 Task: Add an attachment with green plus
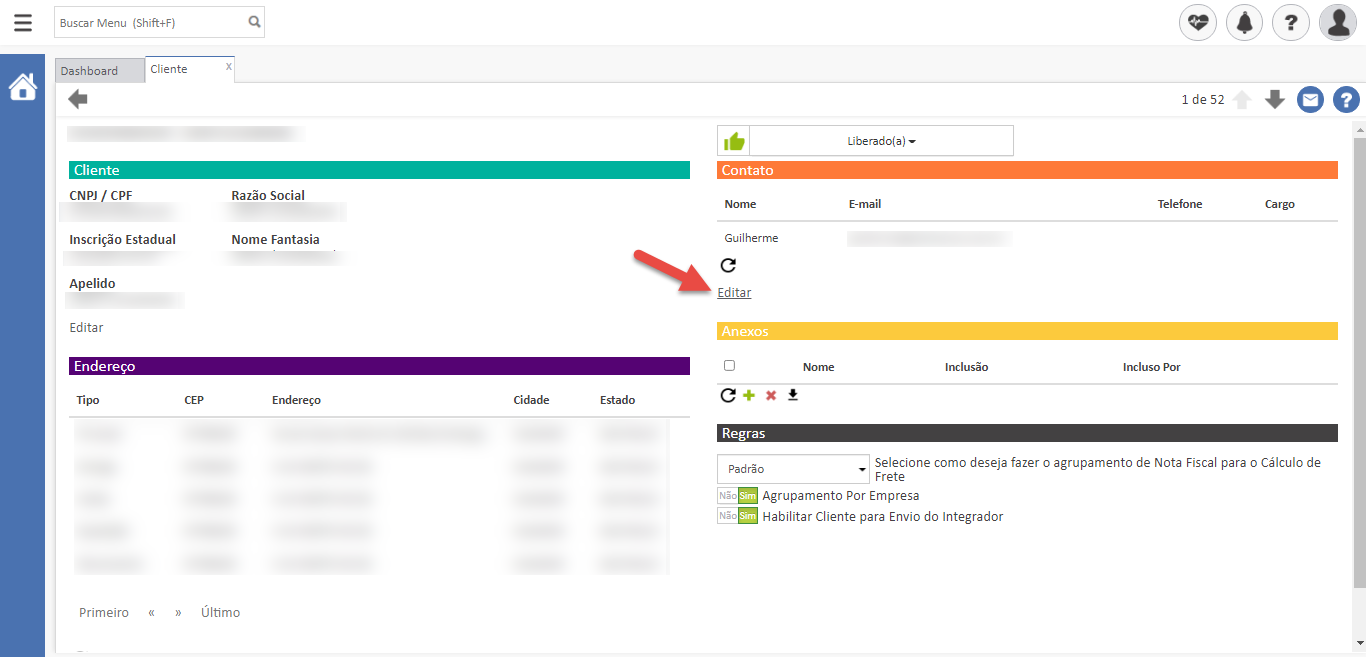click(x=749, y=396)
